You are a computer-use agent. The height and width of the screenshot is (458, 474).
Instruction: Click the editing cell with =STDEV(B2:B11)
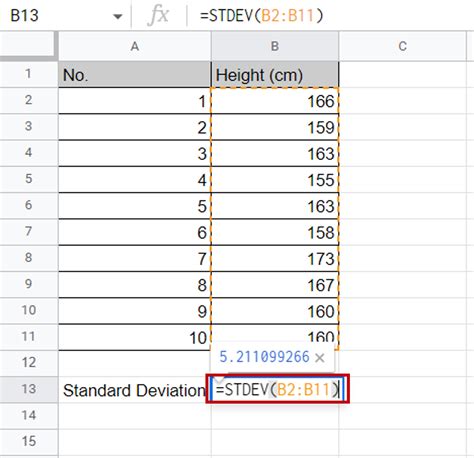(277, 389)
